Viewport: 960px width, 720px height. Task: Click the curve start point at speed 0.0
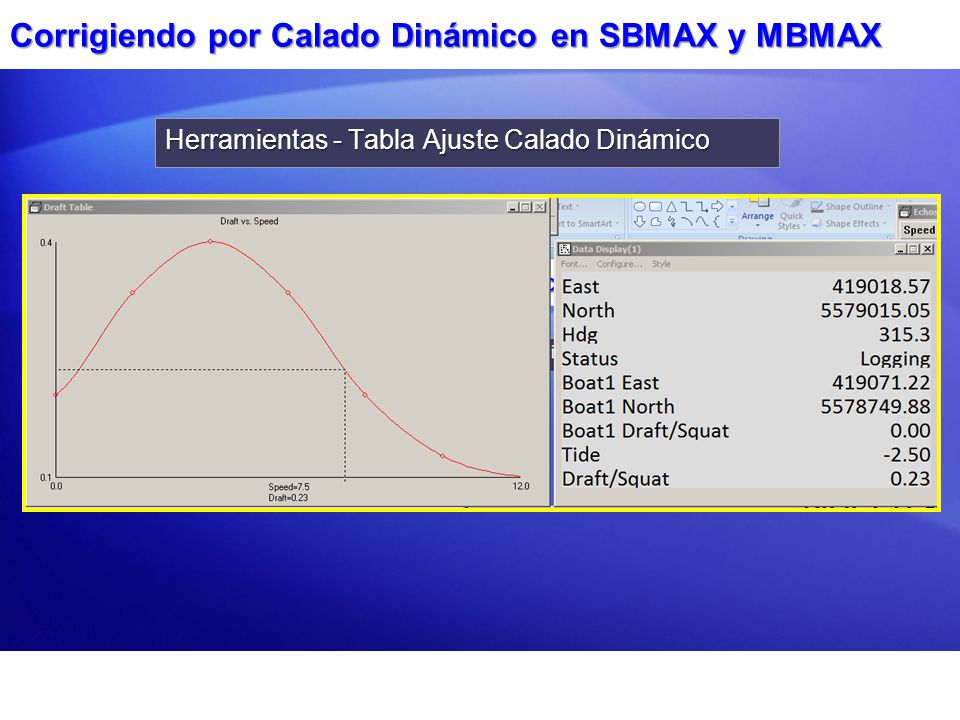(56, 395)
